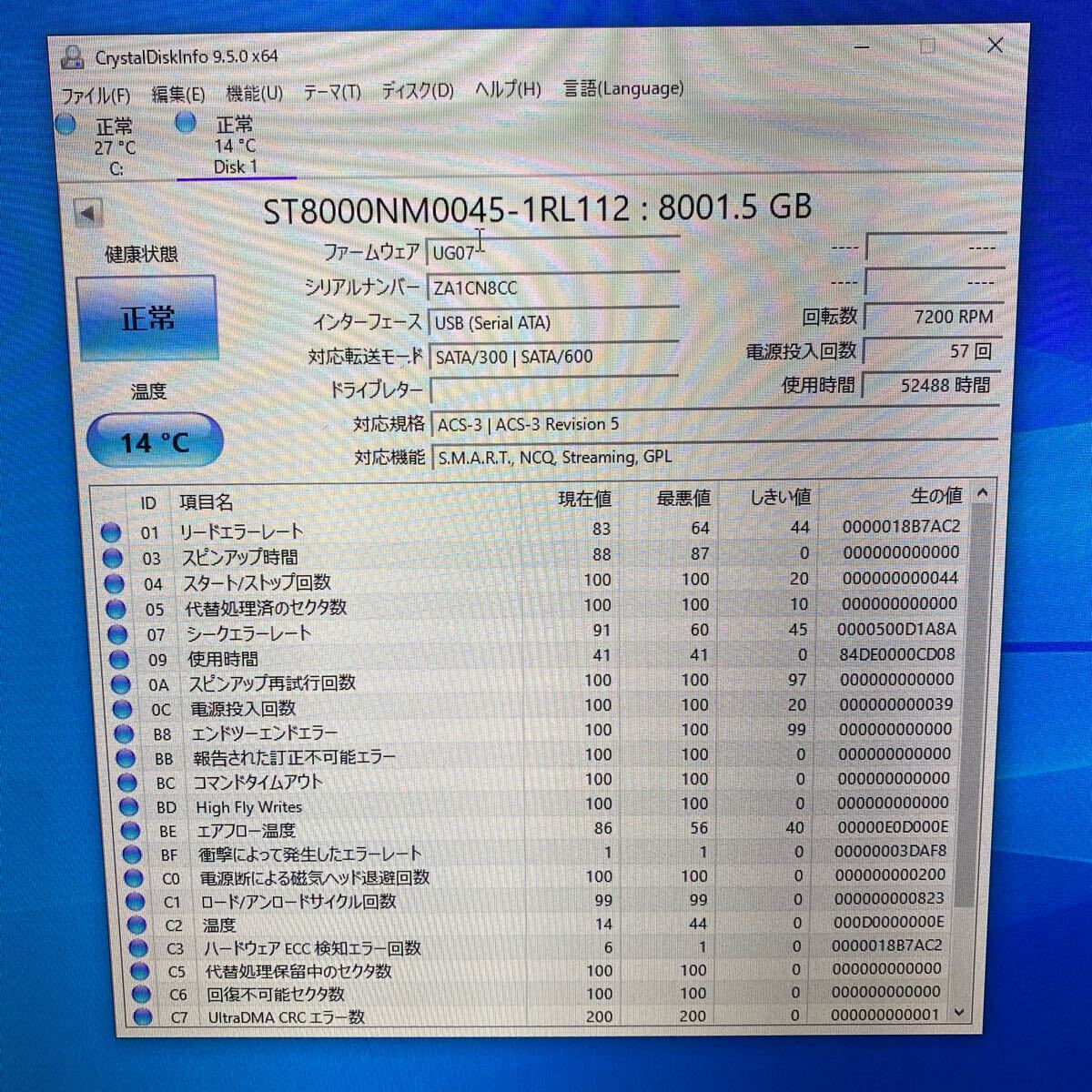The image size is (1092, 1092).
Task: Click the features field S.M.A.R.T., NCQ, Streaming, GPL
Action: coord(714,458)
